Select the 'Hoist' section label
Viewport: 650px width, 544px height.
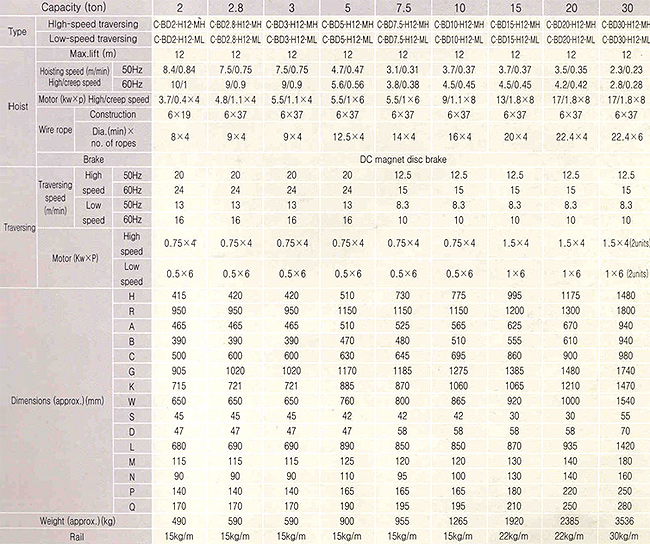pyautogui.click(x=18, y=107)
